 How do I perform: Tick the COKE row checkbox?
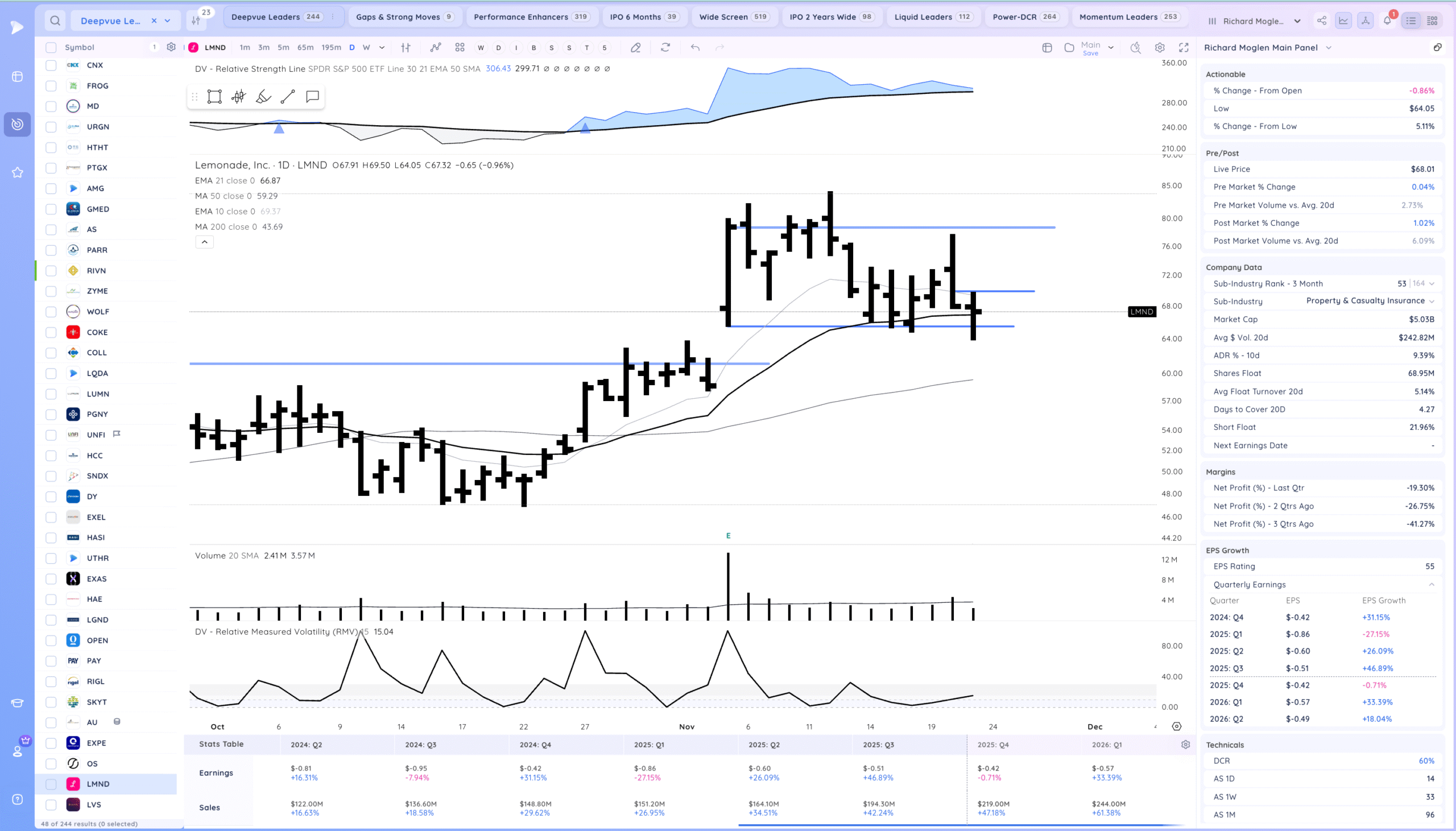51,332
